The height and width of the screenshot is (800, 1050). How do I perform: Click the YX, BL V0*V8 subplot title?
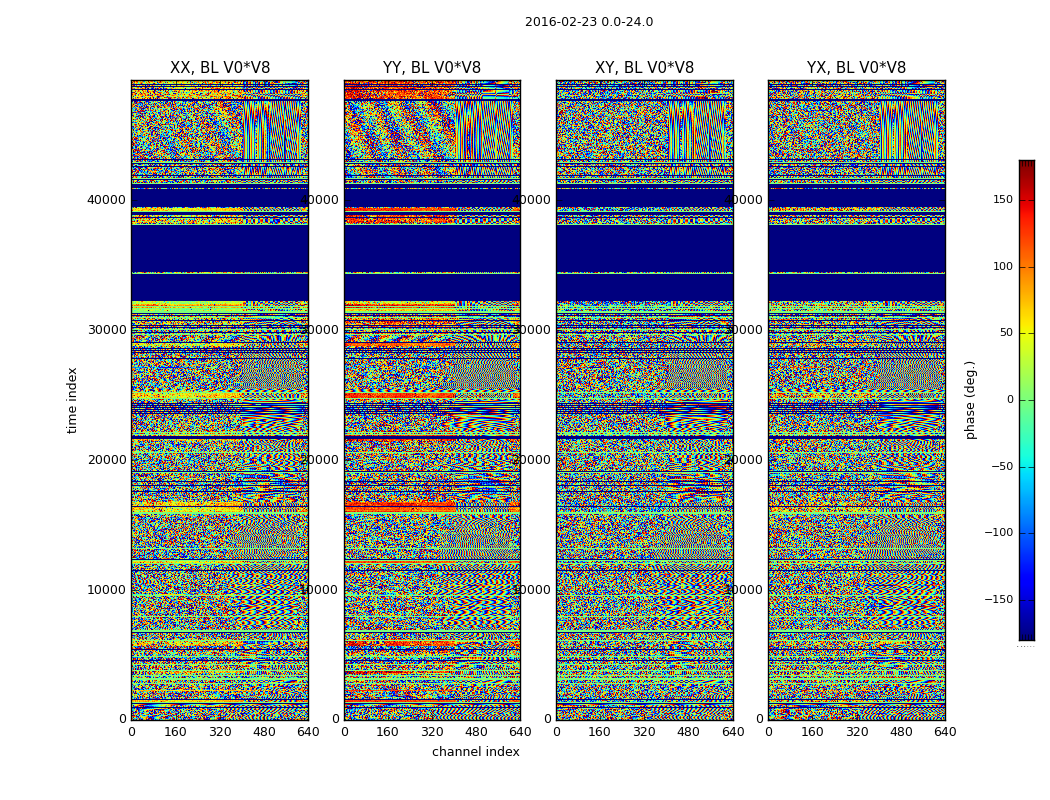[856, 68]
